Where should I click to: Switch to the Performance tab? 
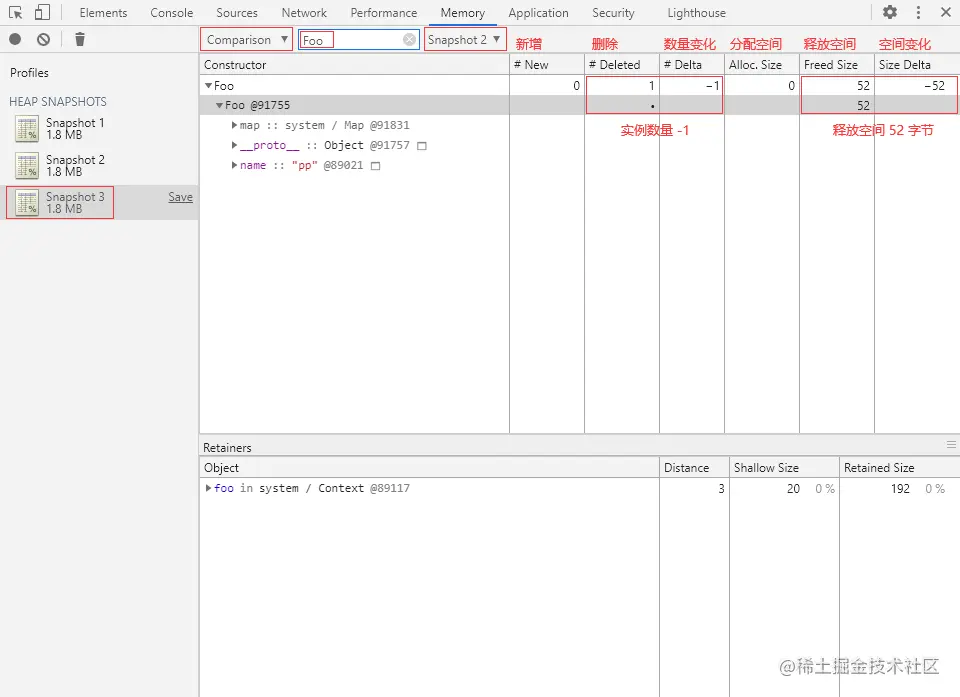384,13
